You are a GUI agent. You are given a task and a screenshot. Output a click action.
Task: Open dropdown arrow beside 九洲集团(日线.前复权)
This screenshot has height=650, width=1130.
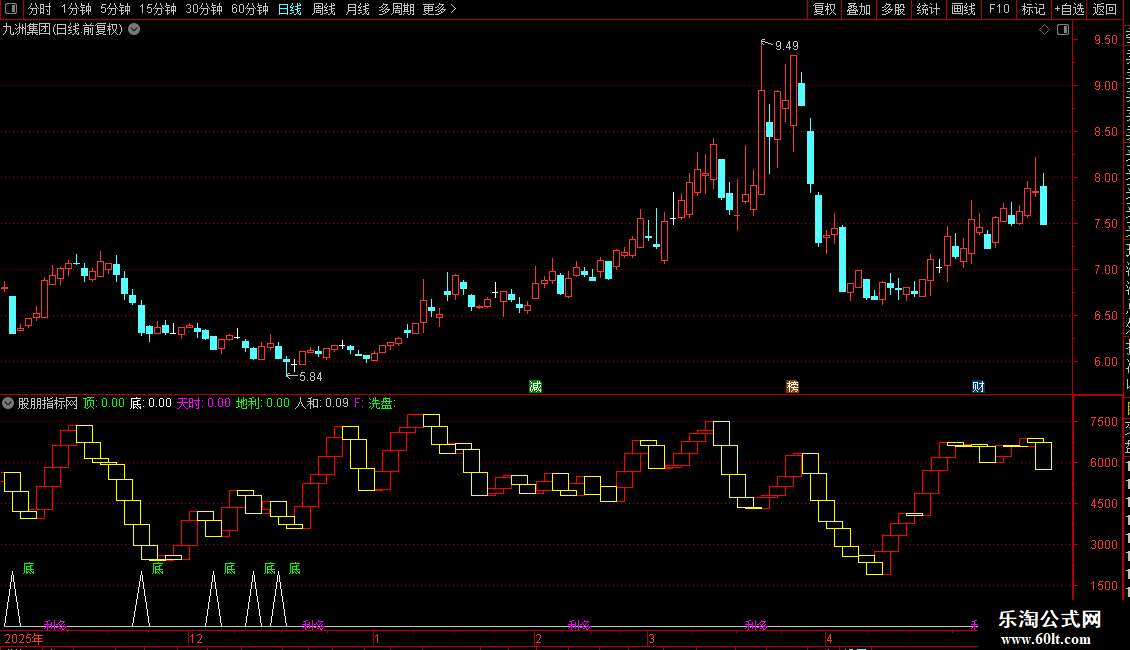[x=134, y=30]
